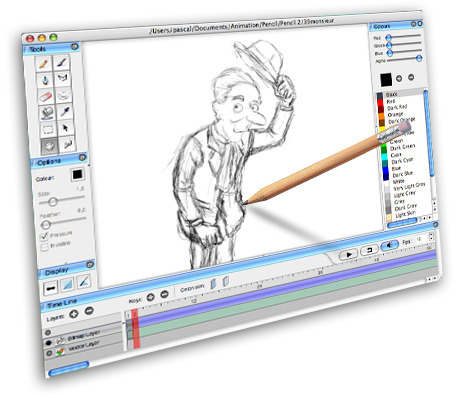
Task: Toggle the Pressure checkbox
Action: 44,236
